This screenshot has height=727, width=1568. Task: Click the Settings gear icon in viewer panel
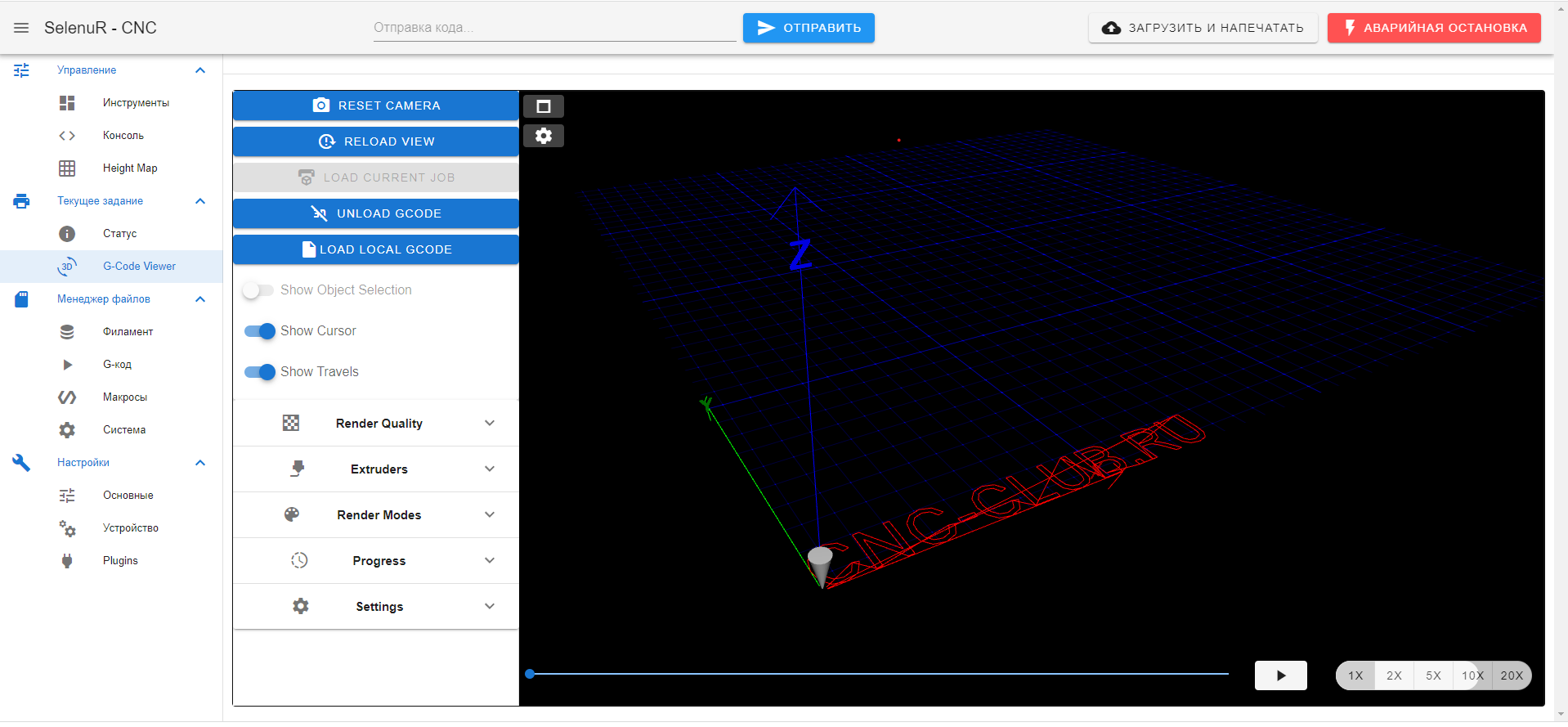point(301,606)
